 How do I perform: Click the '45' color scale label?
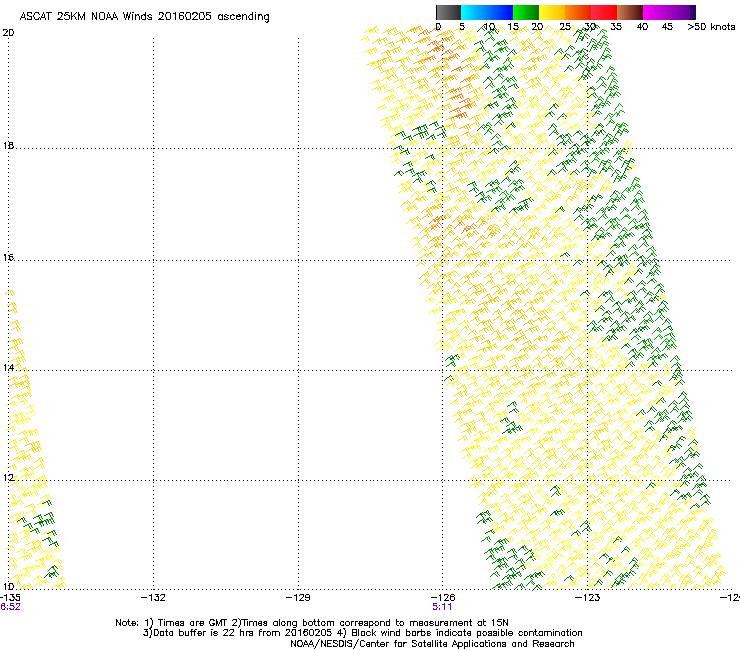(667, 27)
